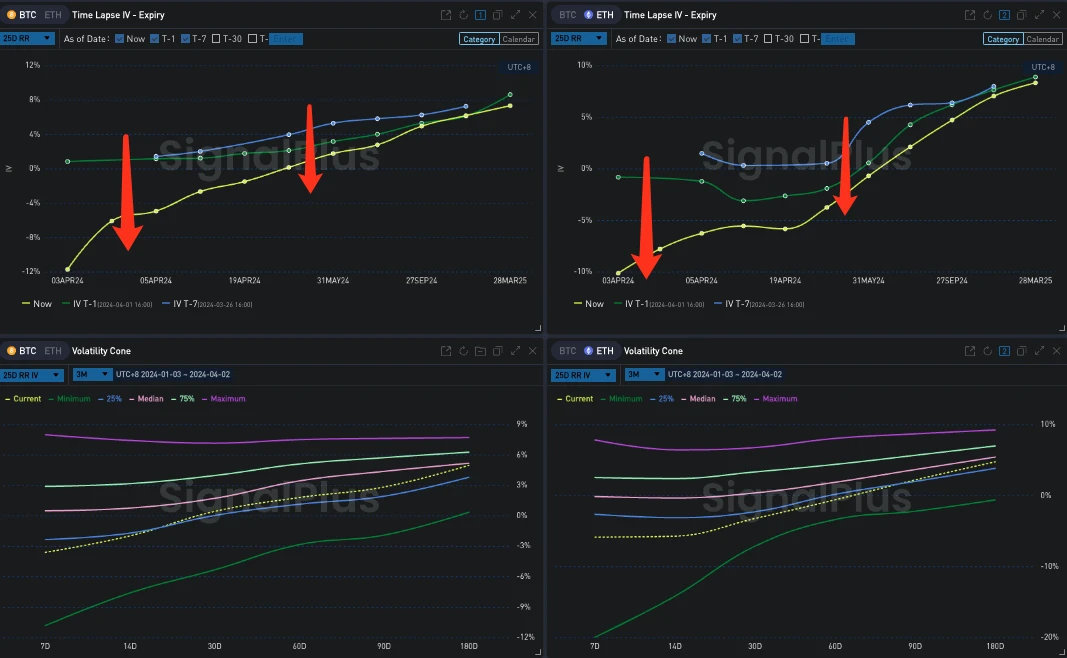Select Category view in ETH Time Lapse panel
1067x658 pixels.
pyautogui.click(x=1001, y=39)
